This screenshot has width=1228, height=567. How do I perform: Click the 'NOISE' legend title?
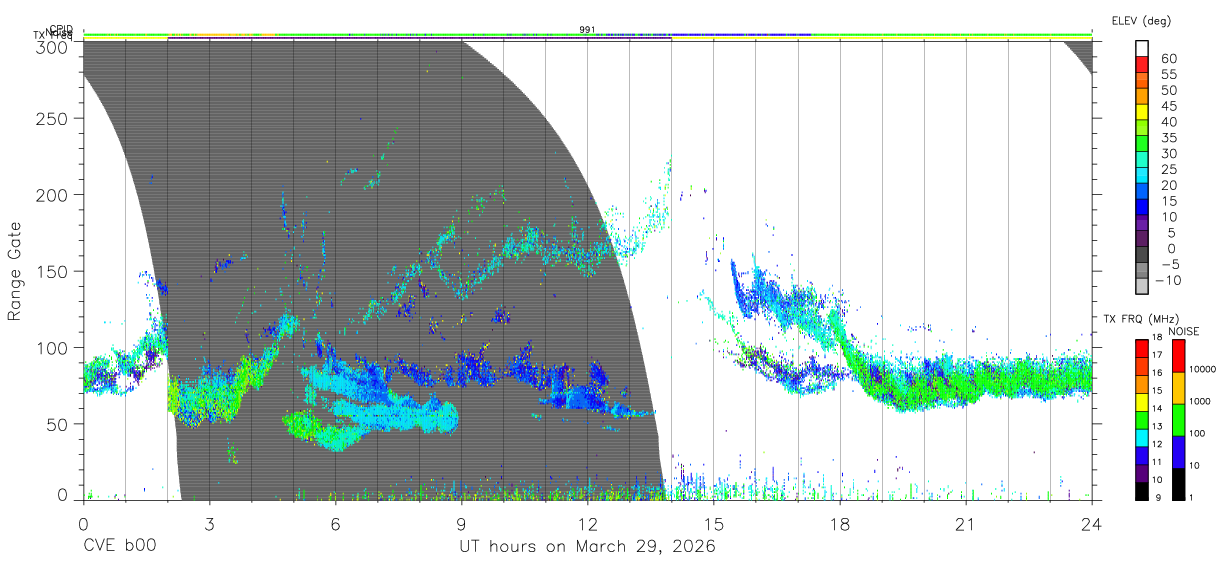pos(1184,331)
